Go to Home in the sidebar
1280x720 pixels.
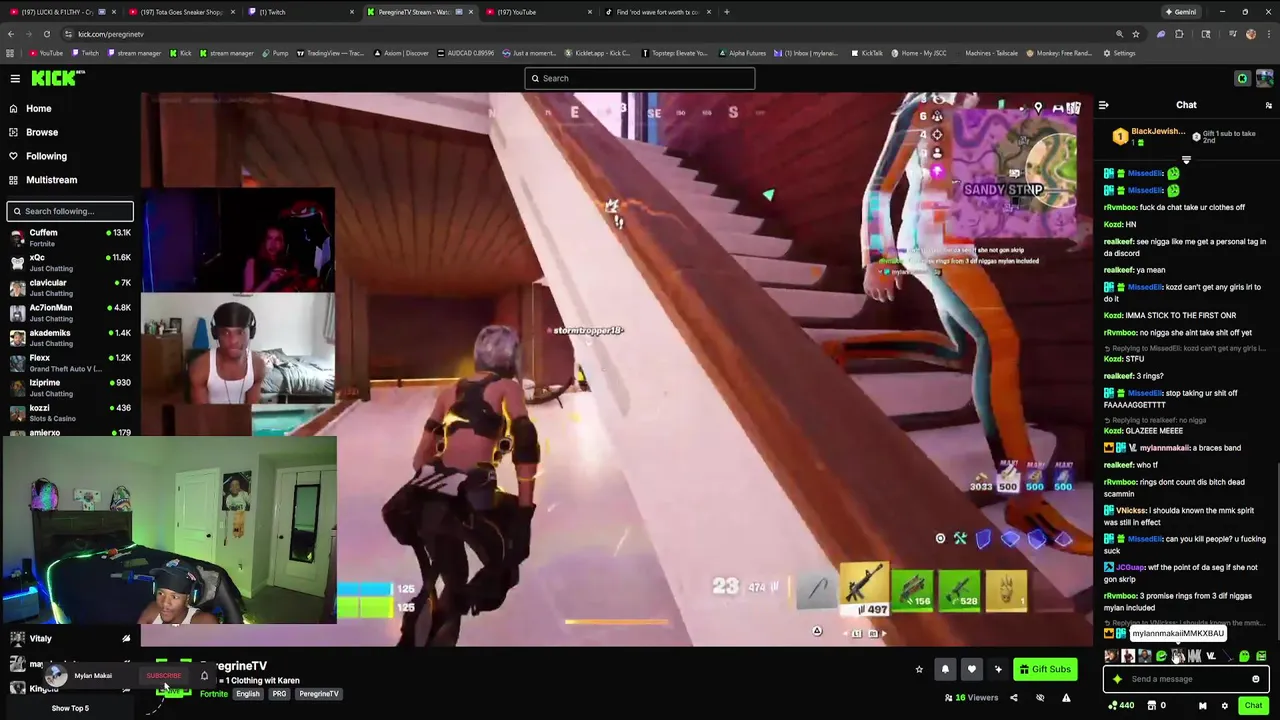[38, 108]
